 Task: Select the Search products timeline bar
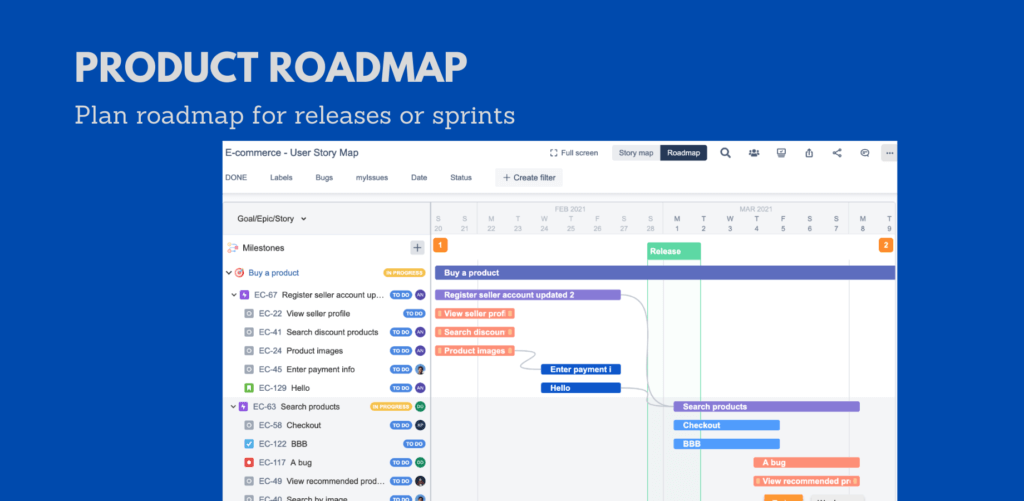[767, 407]
